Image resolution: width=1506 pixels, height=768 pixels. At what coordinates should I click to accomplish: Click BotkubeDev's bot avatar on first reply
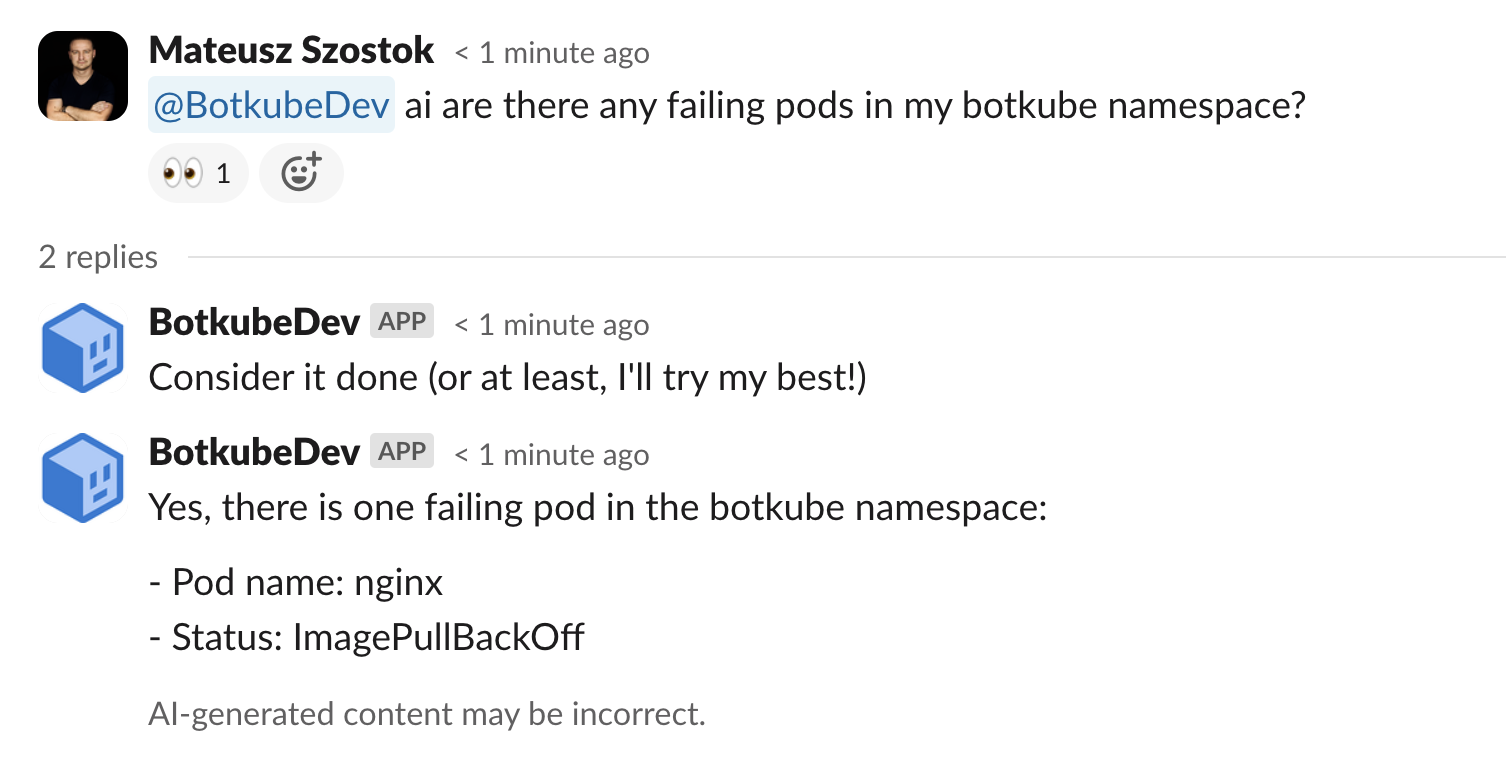coord(81,347)
